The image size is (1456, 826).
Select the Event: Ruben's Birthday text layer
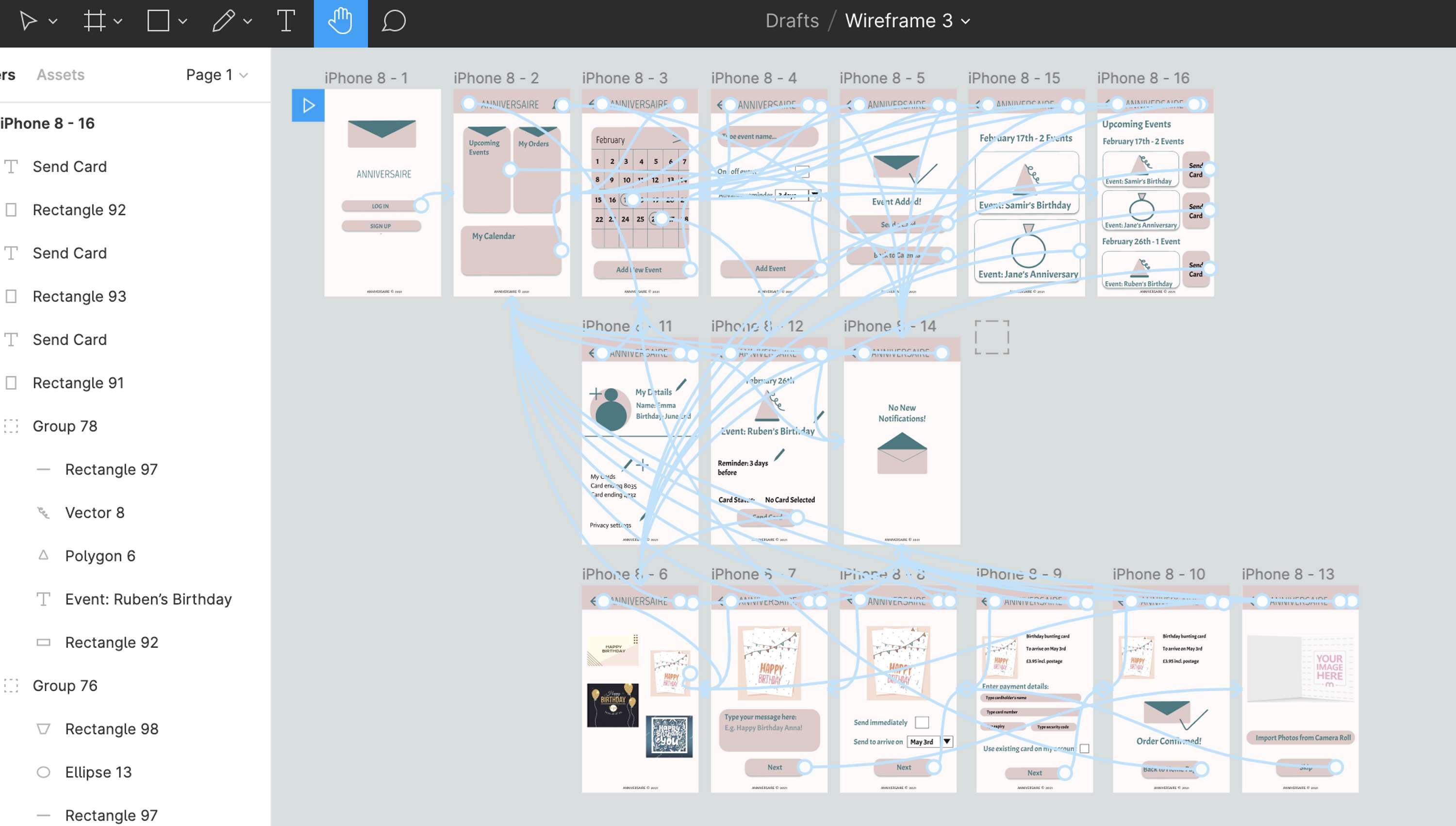tap(148, 599)
